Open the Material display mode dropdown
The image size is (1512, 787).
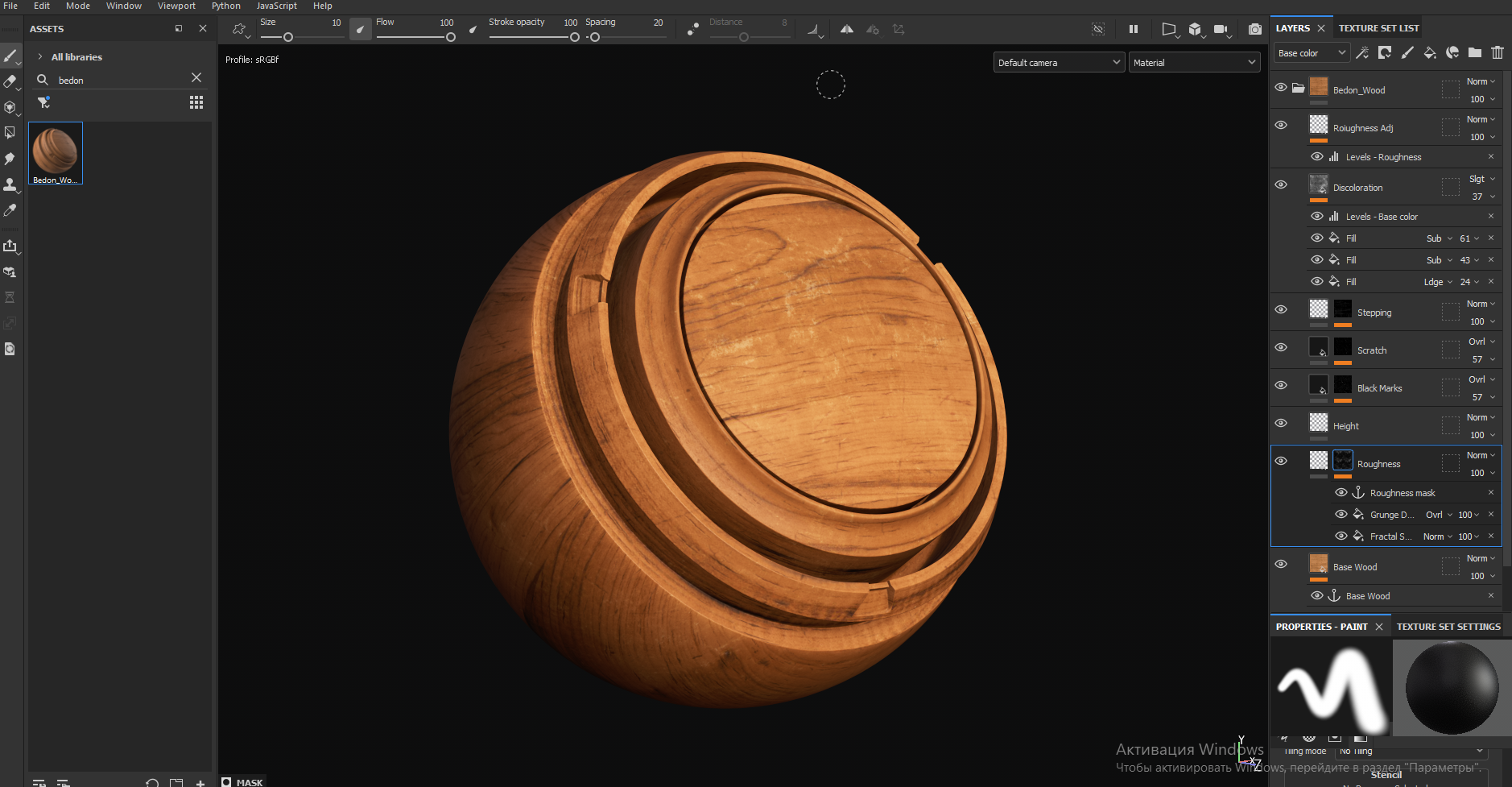[x=1194, y=63]
